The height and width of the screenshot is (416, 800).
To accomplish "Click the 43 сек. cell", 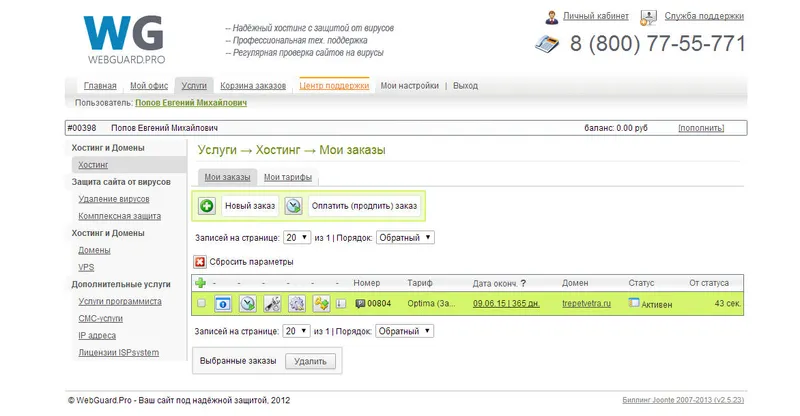I will click(728, 303).
